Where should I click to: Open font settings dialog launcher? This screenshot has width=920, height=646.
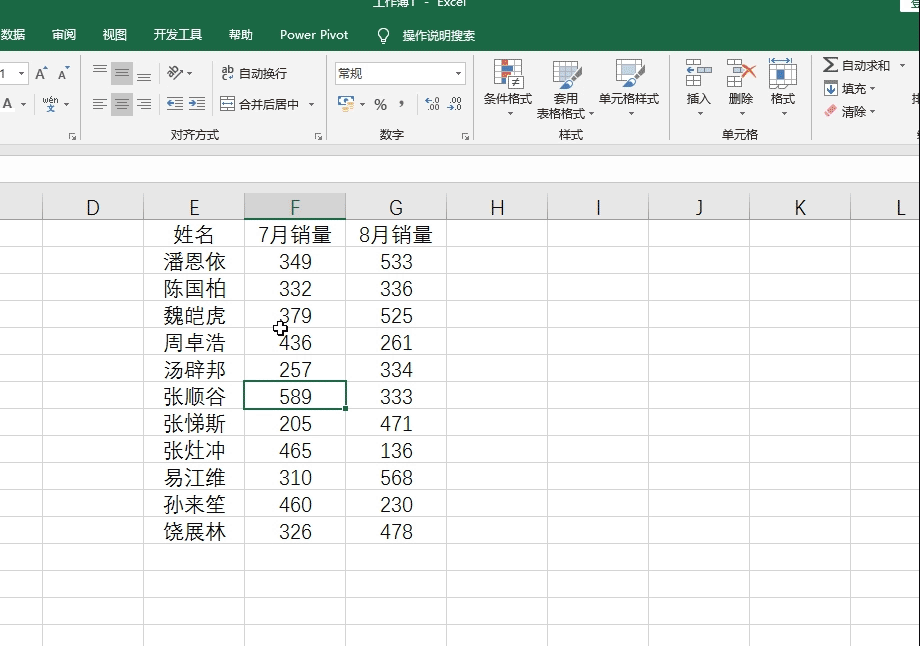tap(72, 136)
